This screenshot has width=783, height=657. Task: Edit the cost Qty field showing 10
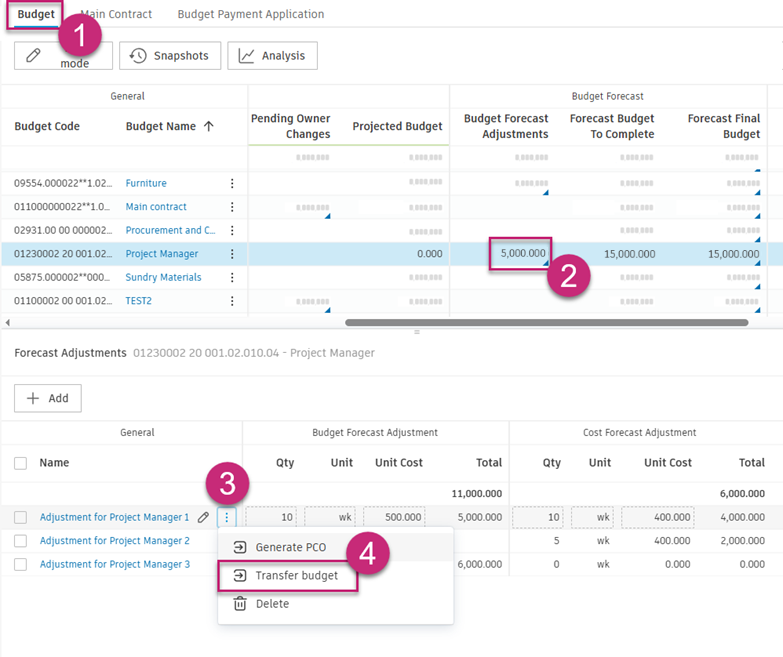pyautogui.click(x=538, y=517)
